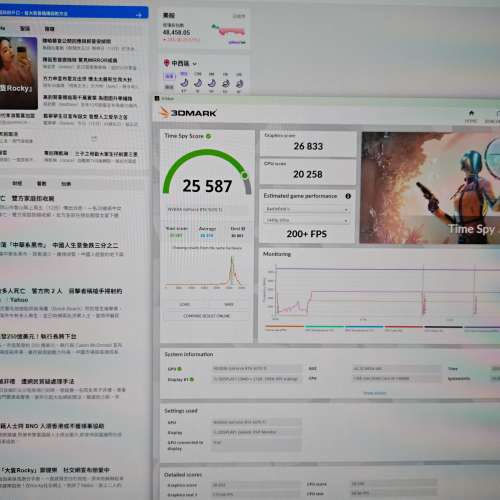Click the LOAD button under the score chart
The height and width of the screenshot is (500, 500).
[185, 304]
